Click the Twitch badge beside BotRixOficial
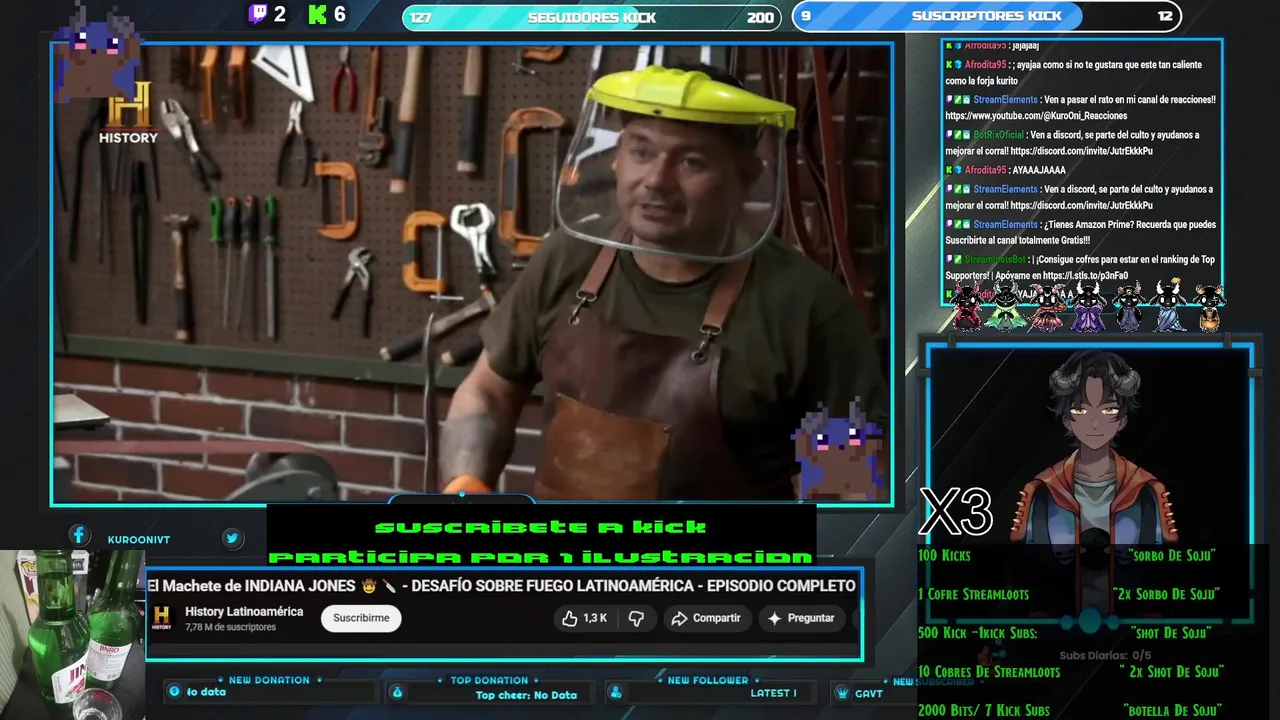 click(949, 135)
